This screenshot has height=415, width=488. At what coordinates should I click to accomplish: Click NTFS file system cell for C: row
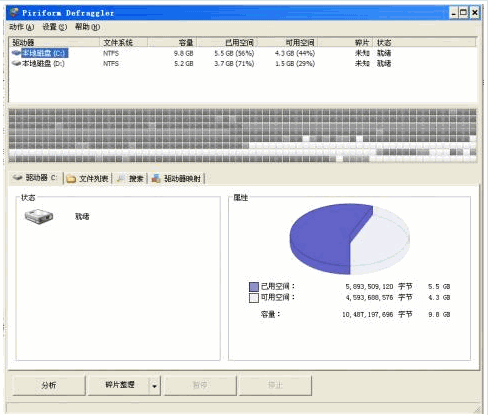pyautogui.click(x=111, y=53)
